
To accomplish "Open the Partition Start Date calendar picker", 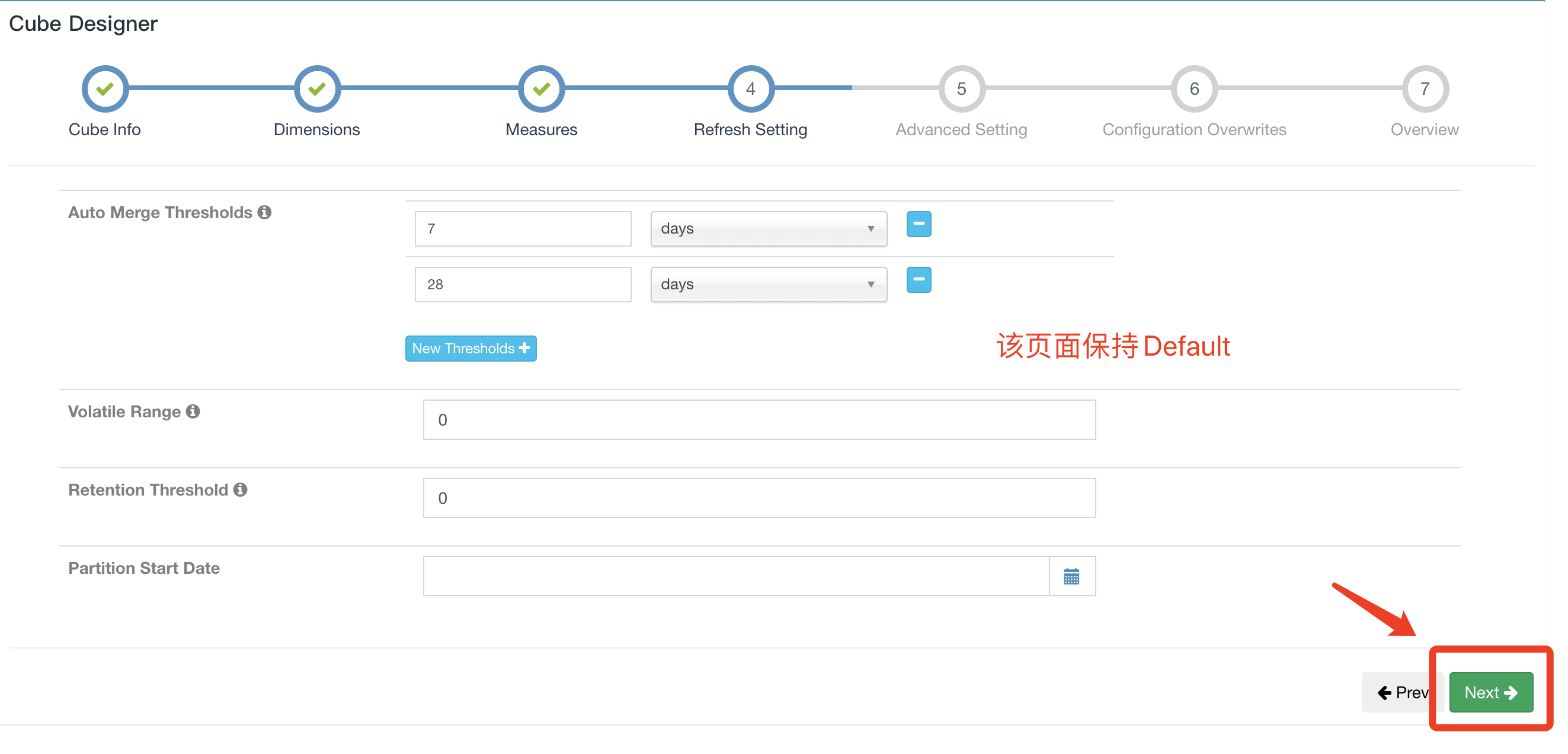I will point(1071,576).
